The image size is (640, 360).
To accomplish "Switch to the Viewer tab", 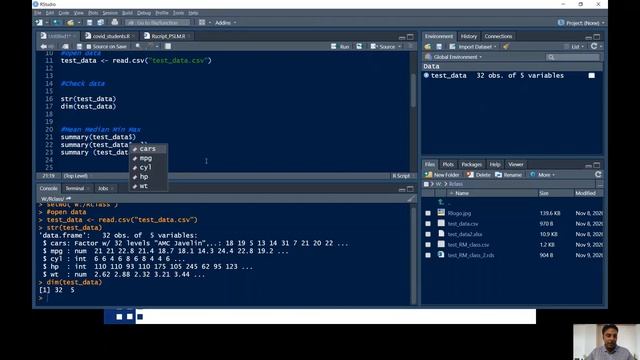I will [x=516, y=164].
